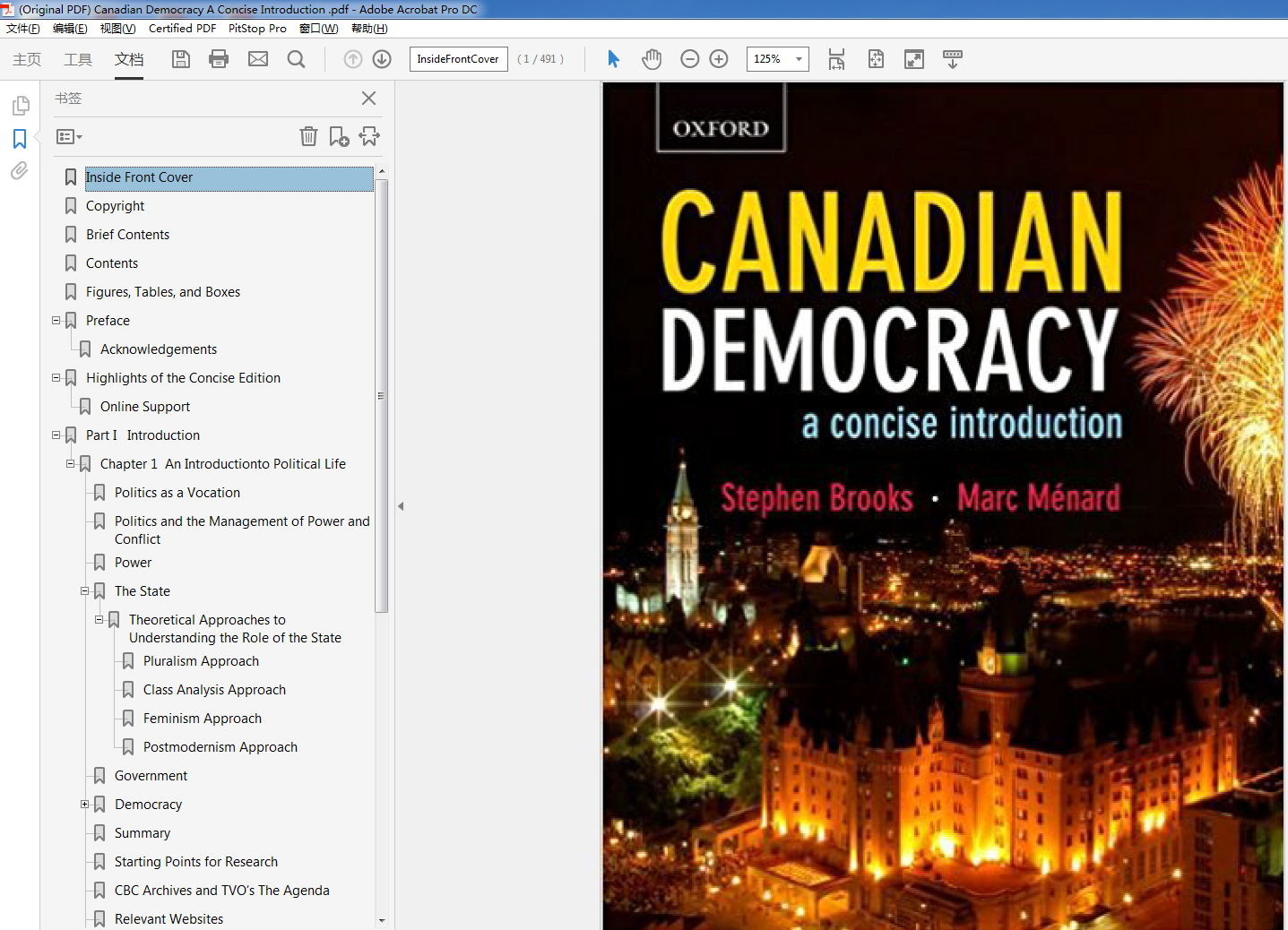The height and width of the screenshot is (930, 1288).
Task: Collapse the Preface bookmark node
Action: [x=56, y=320]
